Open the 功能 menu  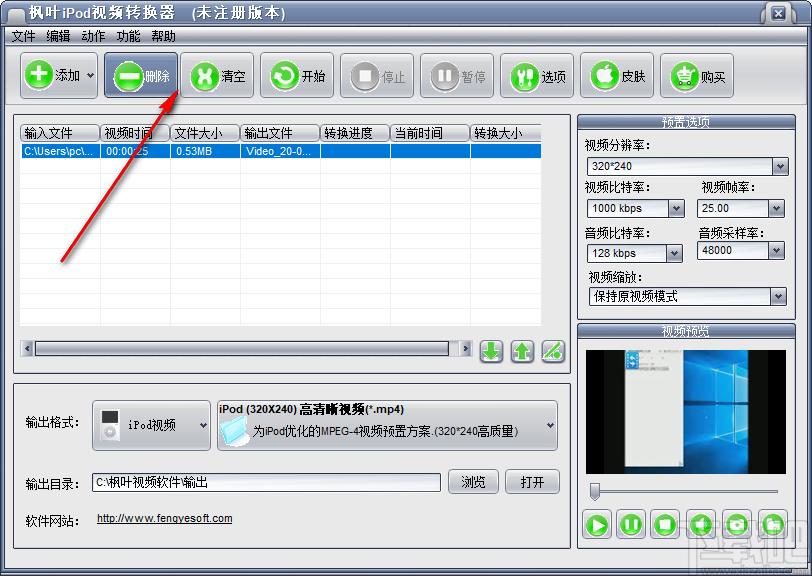click(x=128, y=36)
